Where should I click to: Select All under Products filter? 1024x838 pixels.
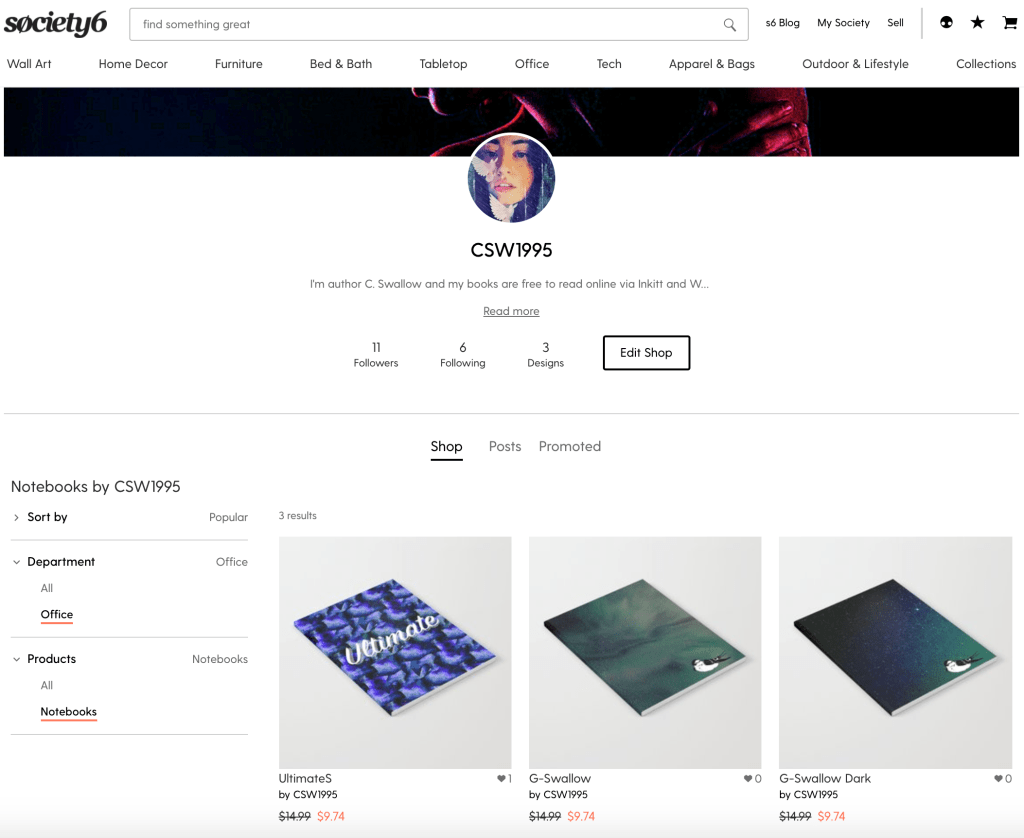46,685
